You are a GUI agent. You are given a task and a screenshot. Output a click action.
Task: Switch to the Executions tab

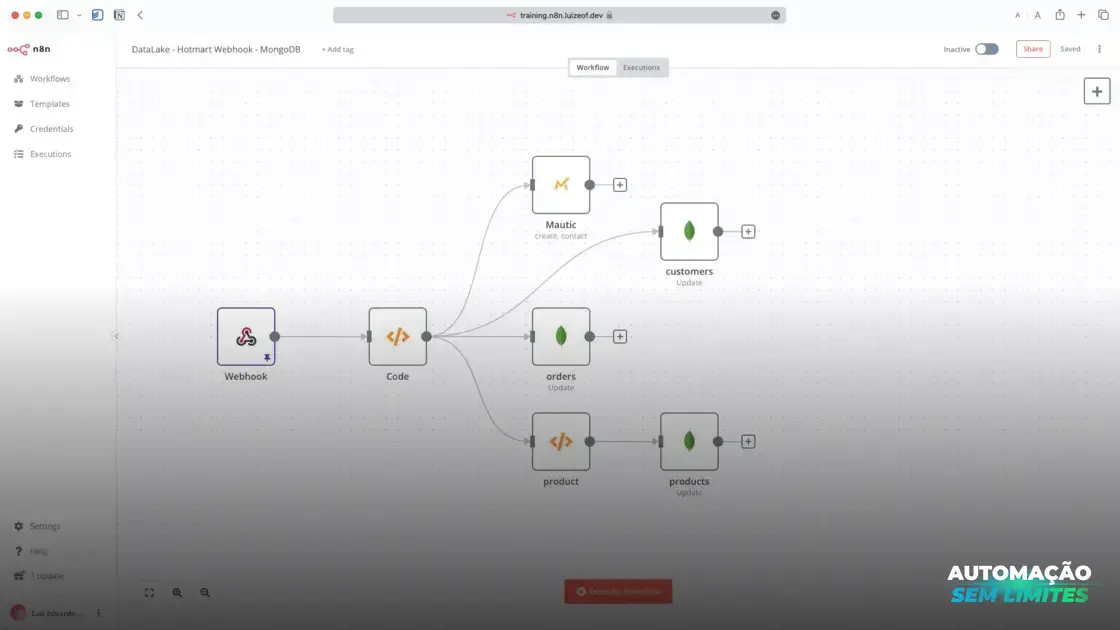coord(641,67)
